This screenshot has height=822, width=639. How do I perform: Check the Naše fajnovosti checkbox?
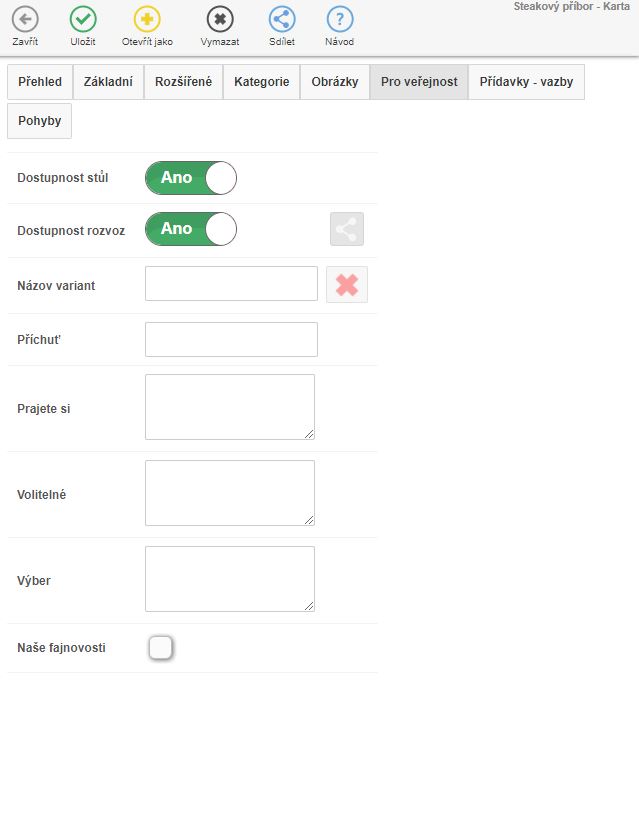(x=160, y=648)
